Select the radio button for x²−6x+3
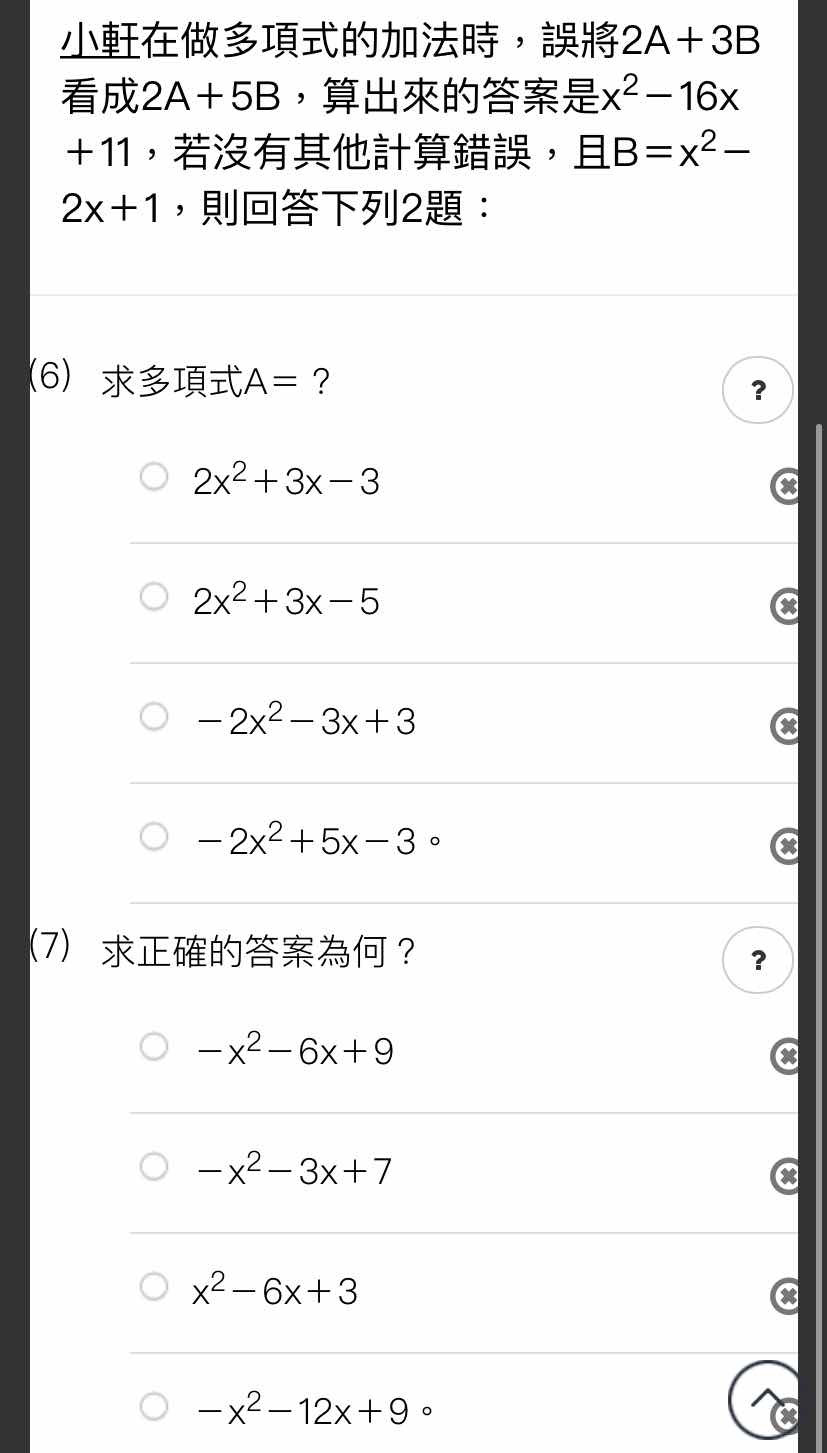The image size is (827, 1453). pyautogui.click(x=154, y=1286)
